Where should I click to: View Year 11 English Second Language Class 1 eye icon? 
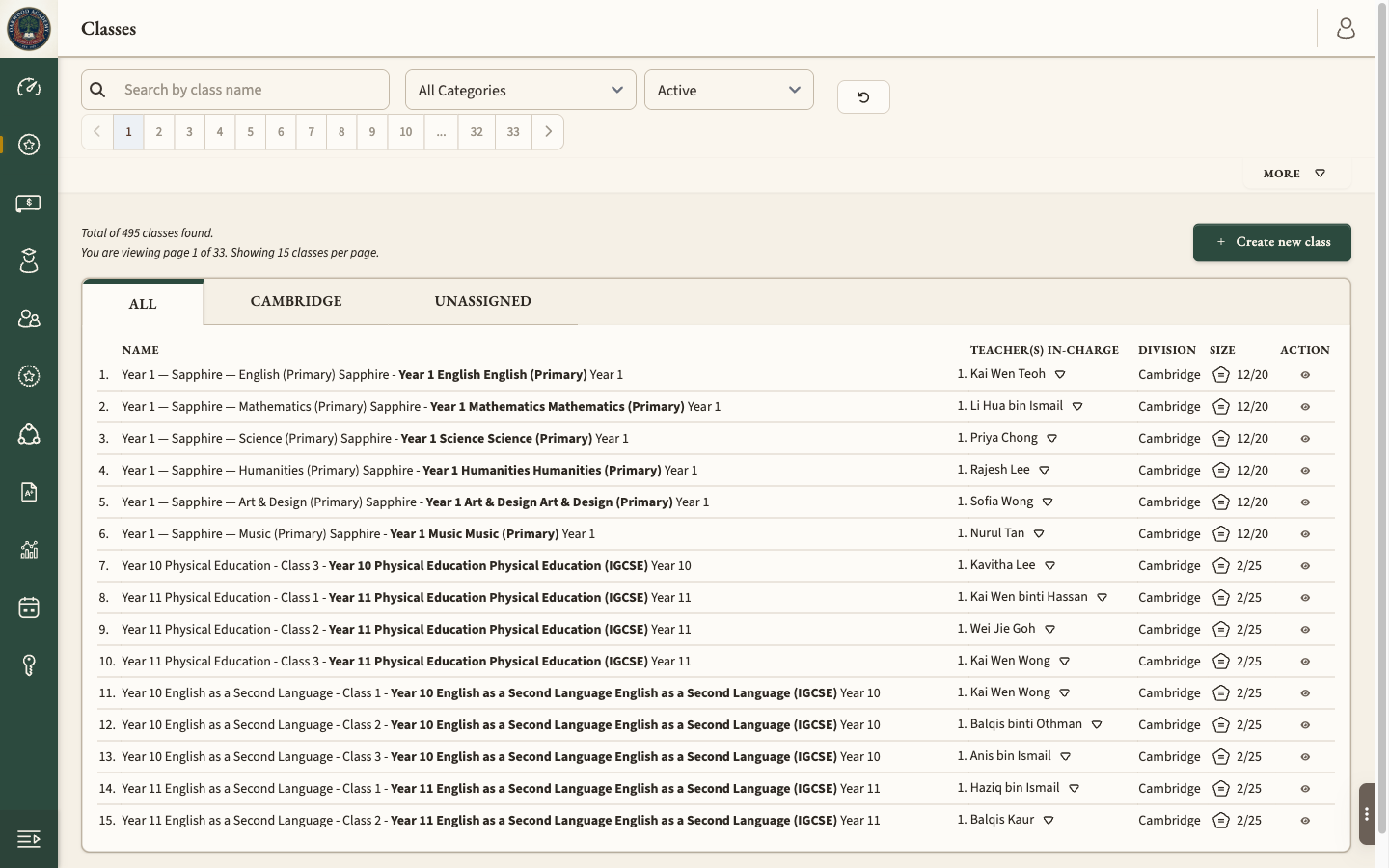click(1305, 789)
